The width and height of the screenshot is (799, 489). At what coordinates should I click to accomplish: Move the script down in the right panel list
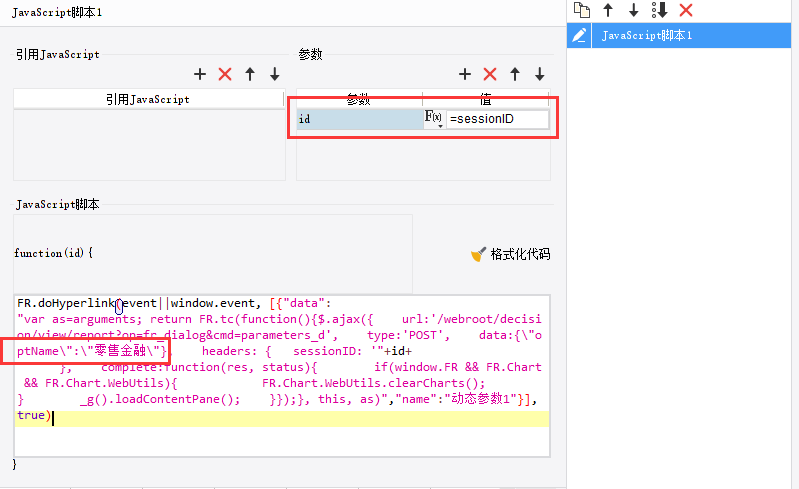click(x=633, y=10)
